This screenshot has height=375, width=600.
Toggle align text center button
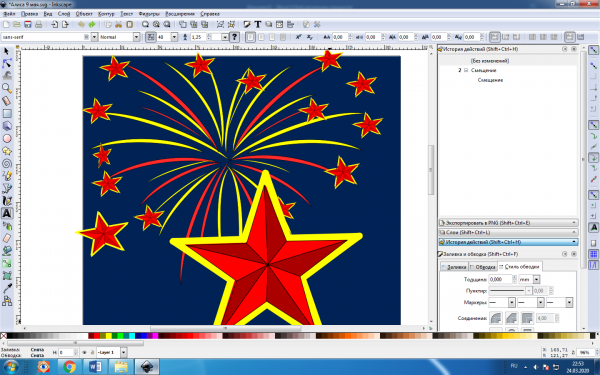pyautogui.click(x=261, y=37)
